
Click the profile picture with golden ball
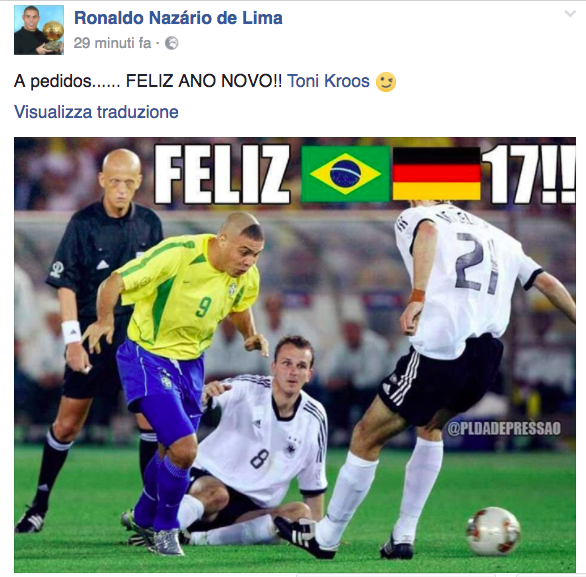point(39,30)
